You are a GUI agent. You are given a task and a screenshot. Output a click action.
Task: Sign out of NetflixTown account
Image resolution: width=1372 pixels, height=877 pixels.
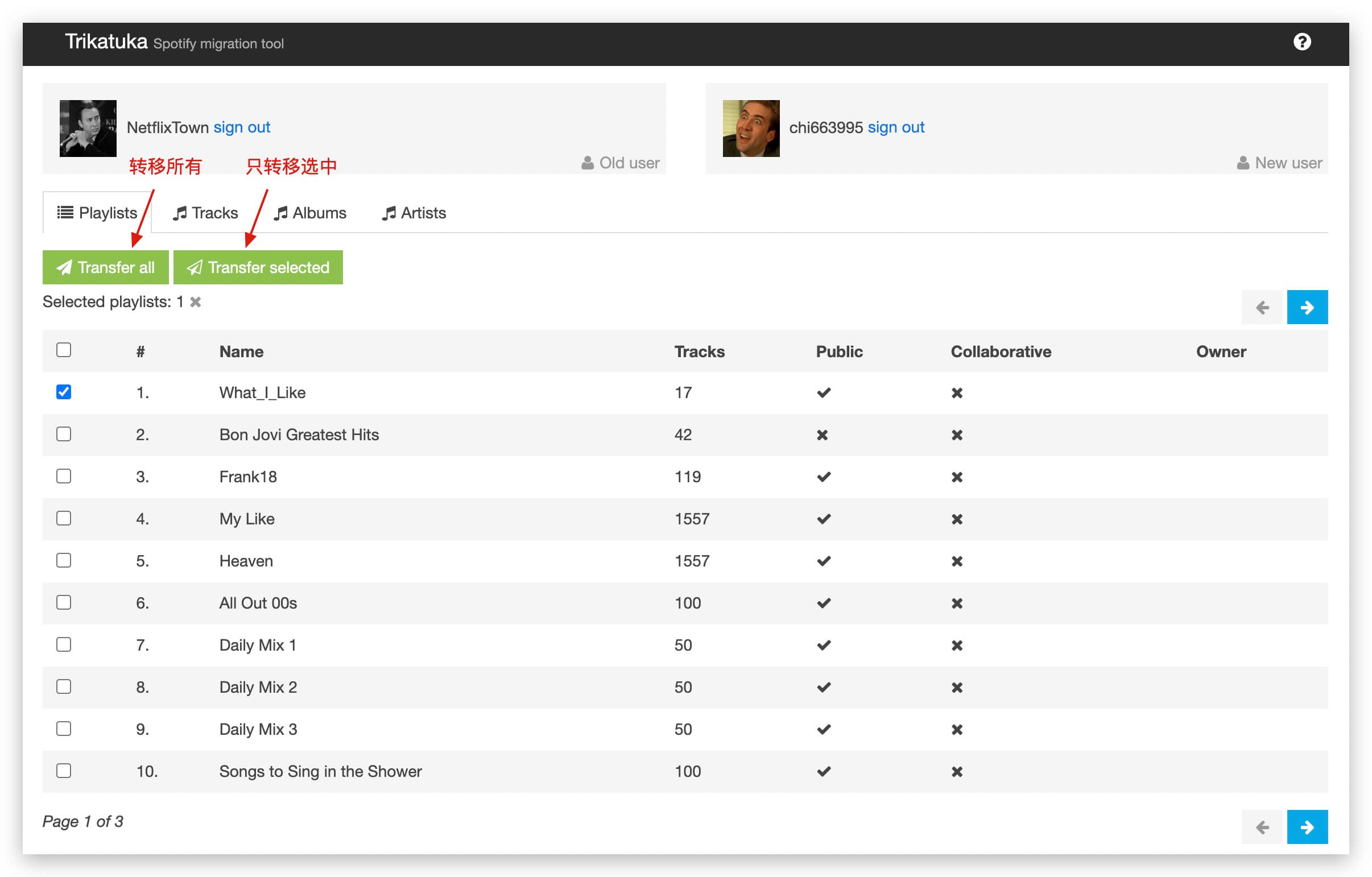coord(242,127)
